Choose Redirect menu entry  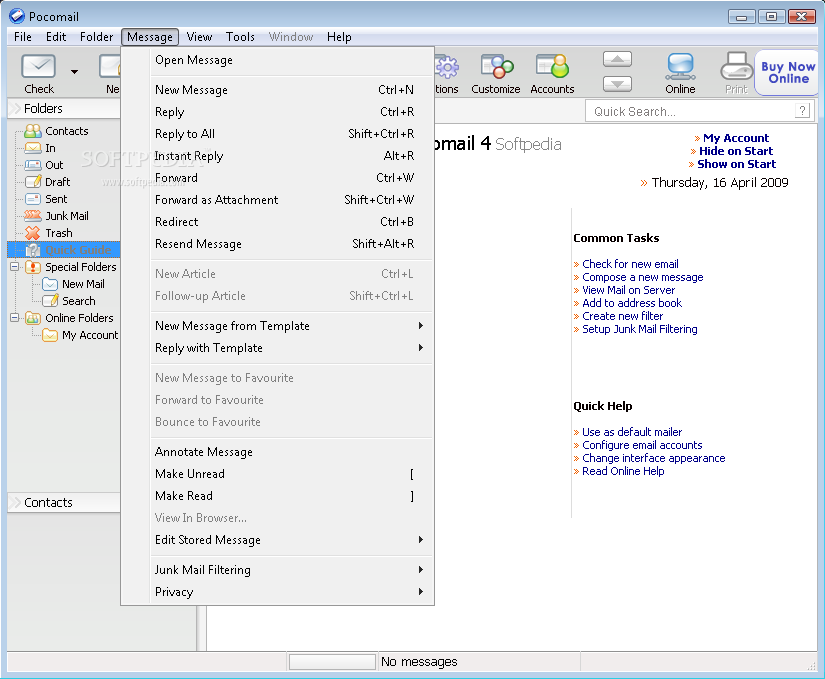(292, 222)
